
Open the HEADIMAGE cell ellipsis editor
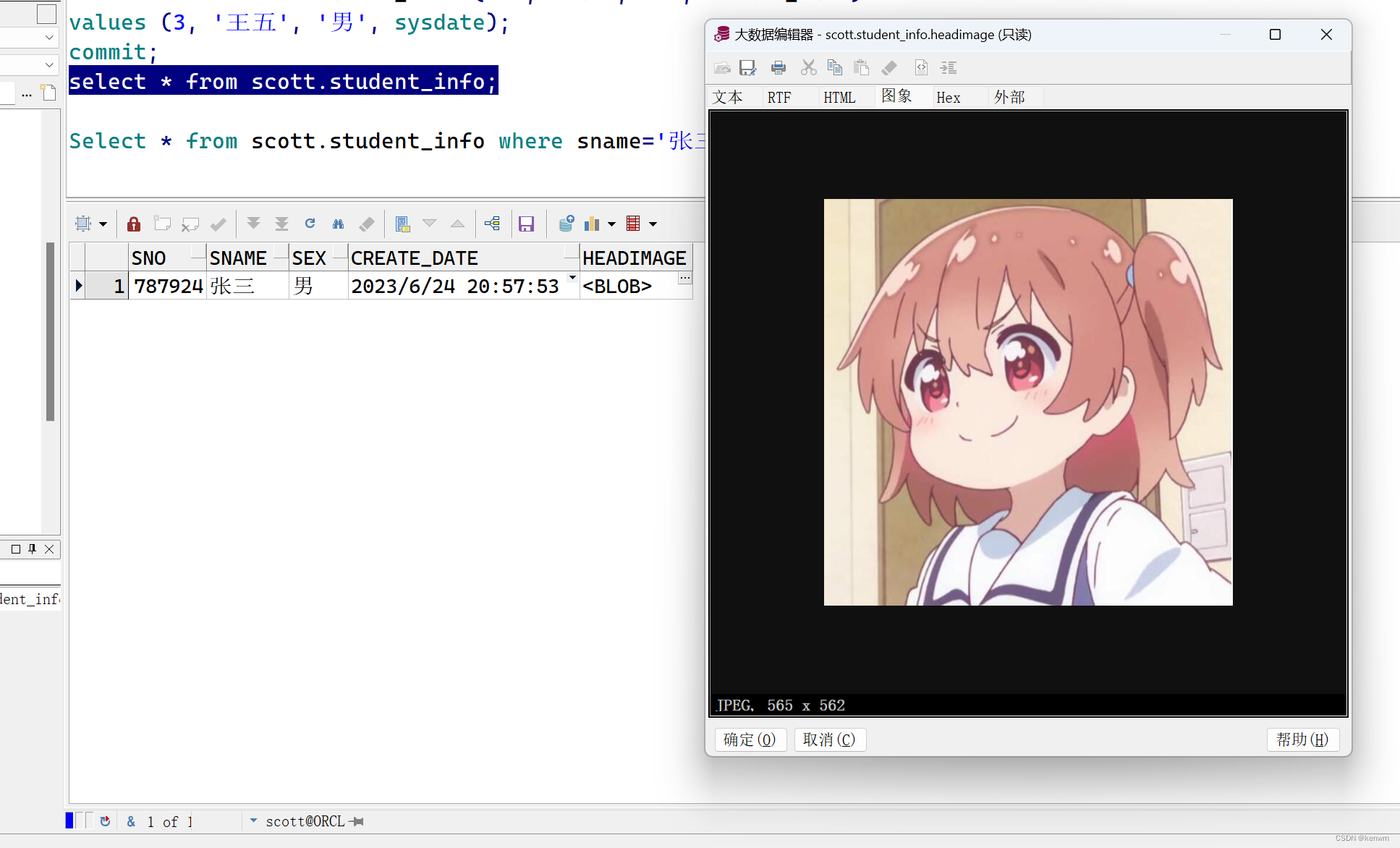[684, 278]
